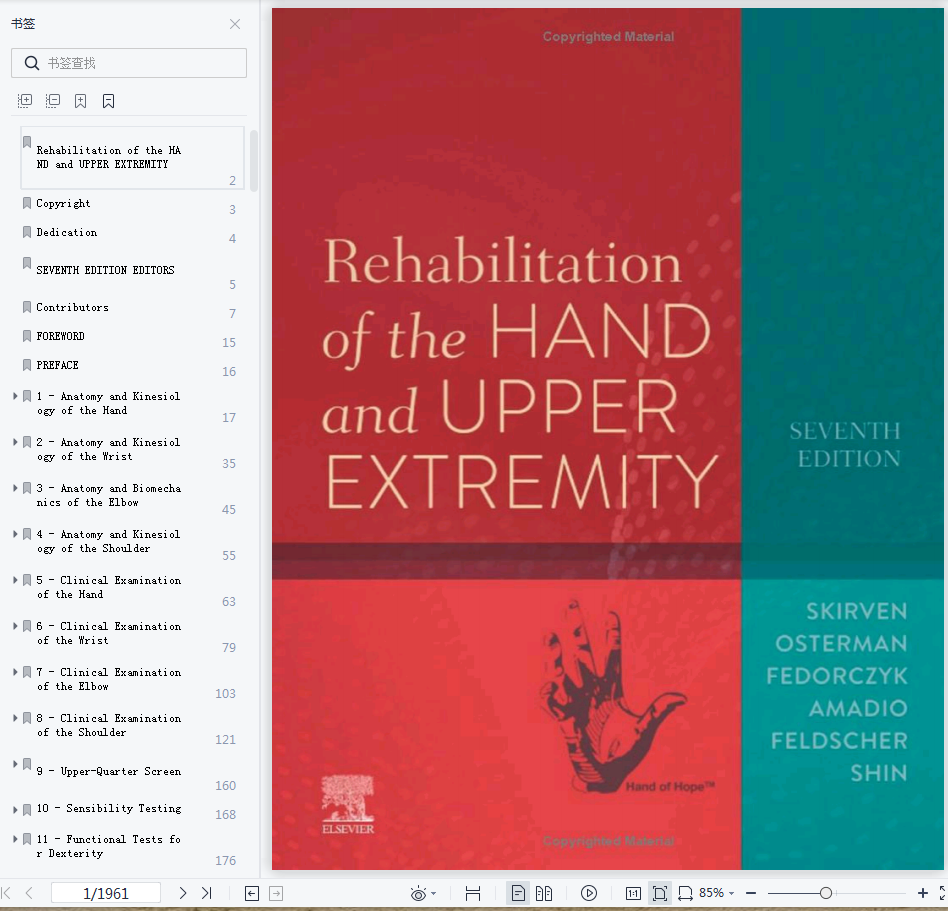Image resolution: width=948 pixels, height=911 pixels.
Task: Select actual size 1:1 view
Action: (633, 893)
